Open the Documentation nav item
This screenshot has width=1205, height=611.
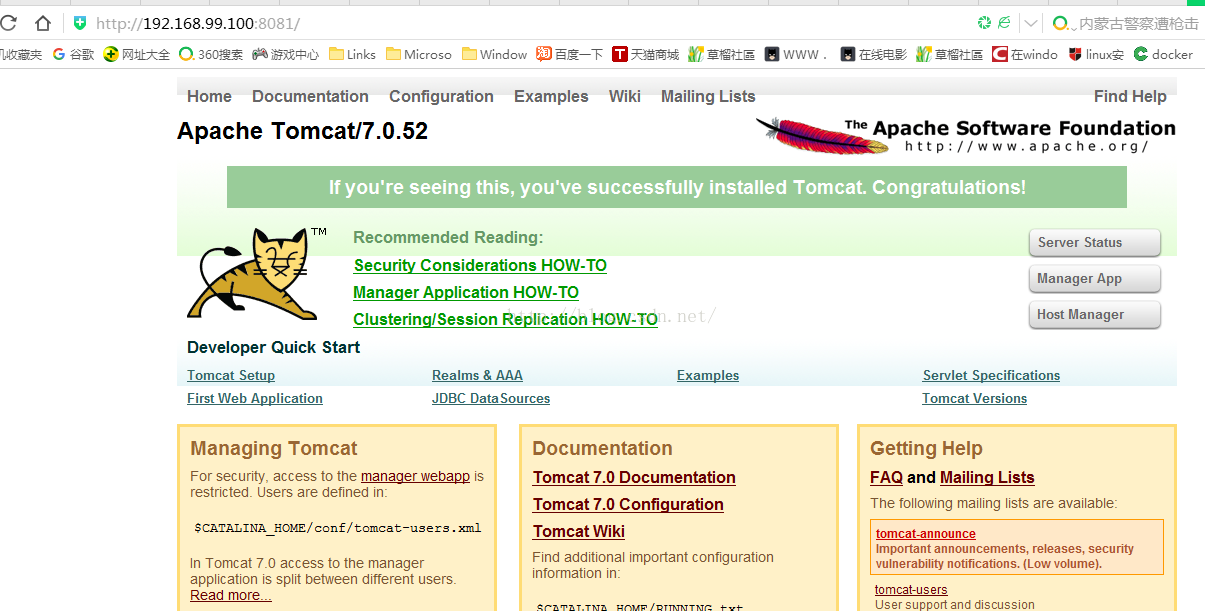pyautogui.click(x=310, y=96)
